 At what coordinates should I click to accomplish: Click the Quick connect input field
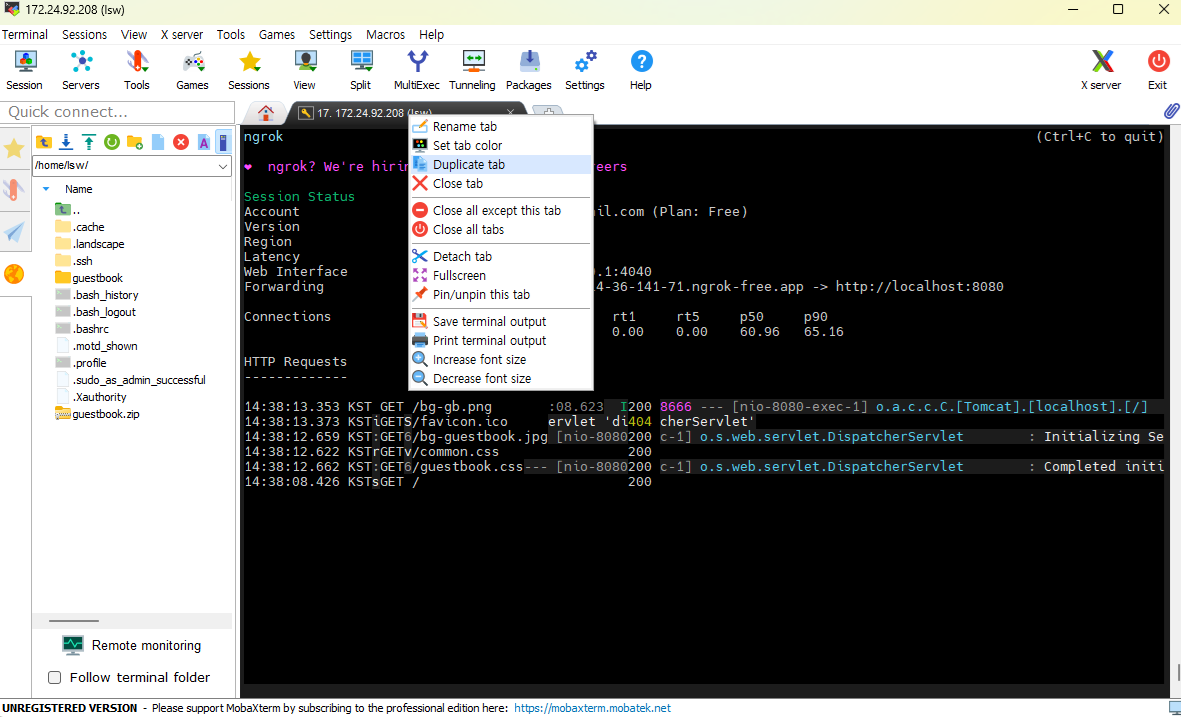(117, 112)
